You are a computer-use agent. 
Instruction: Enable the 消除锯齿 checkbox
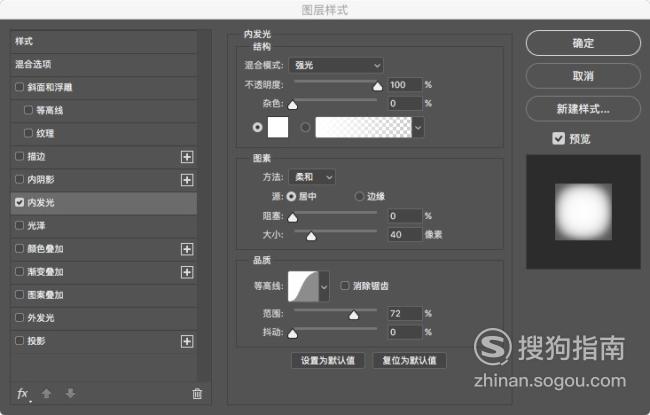pyautogui.click(x=344, y=285)
